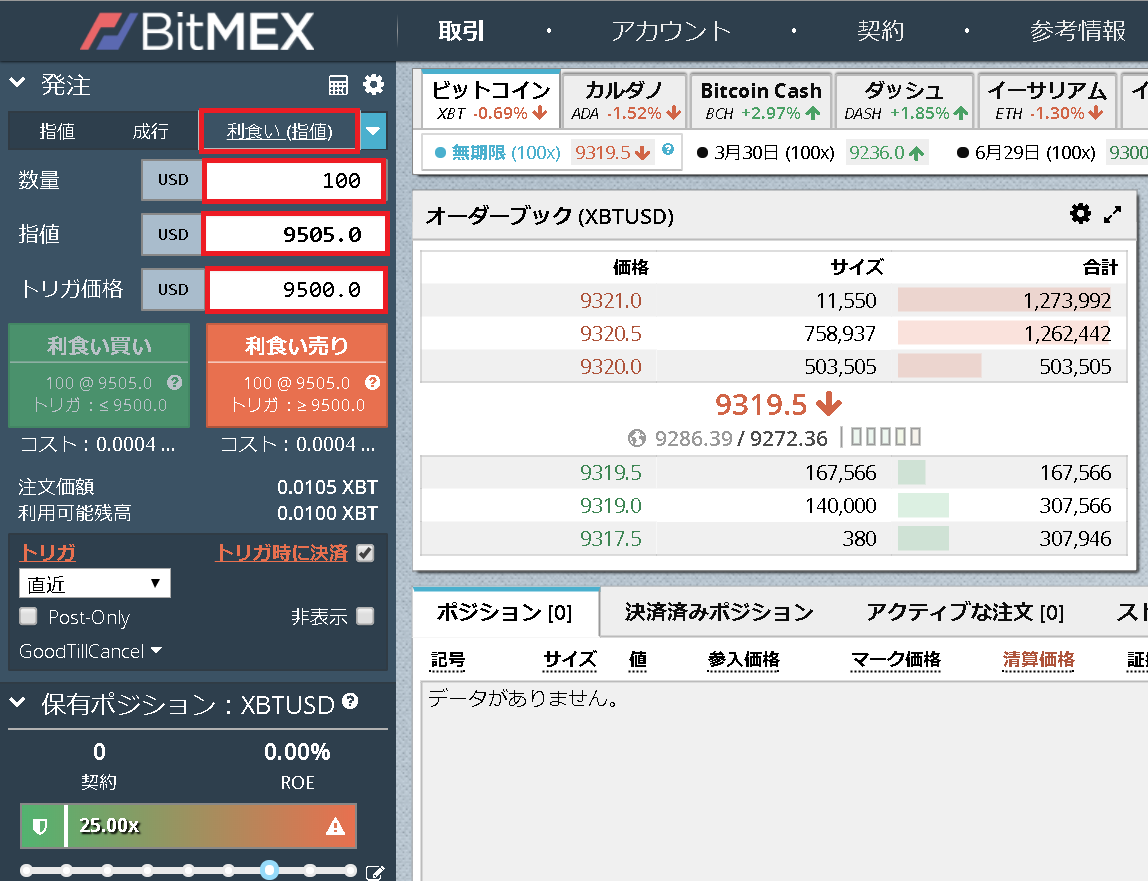Sort by 参入価格 column header
This screenshot has height=881, width=1148.
point(743,659)
